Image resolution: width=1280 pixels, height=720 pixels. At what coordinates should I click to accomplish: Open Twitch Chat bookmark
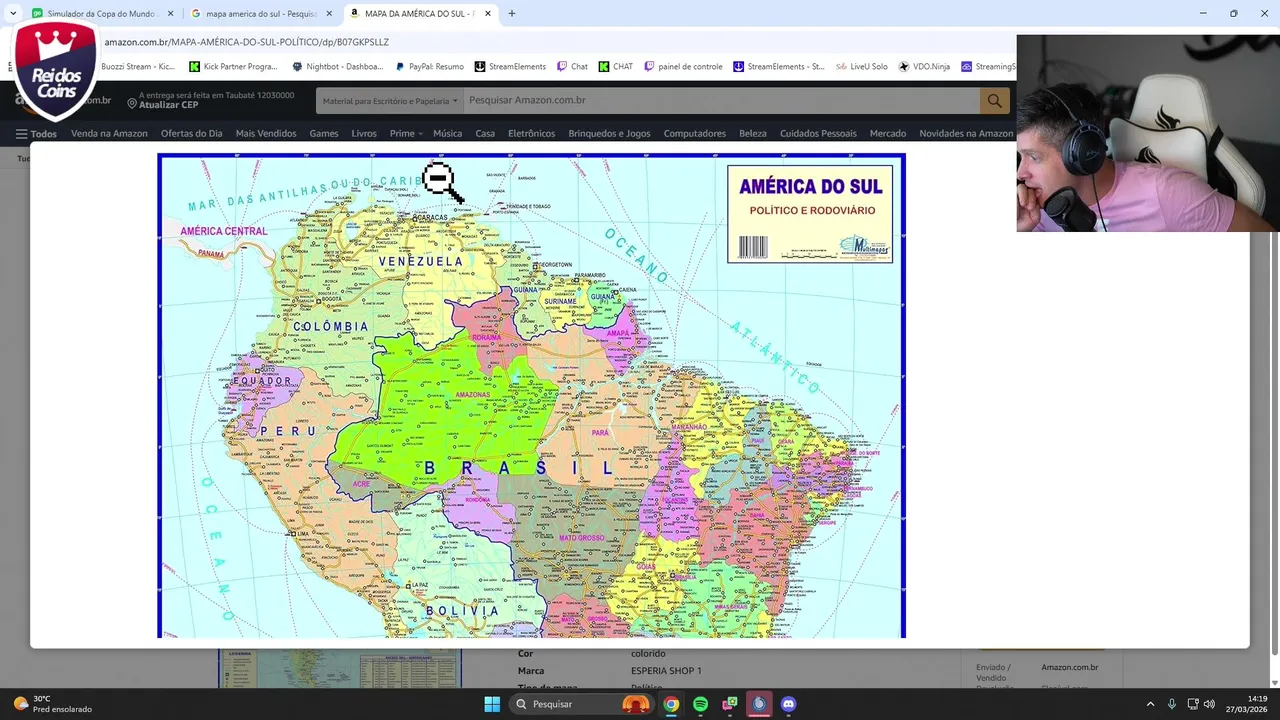click(573, 67)
